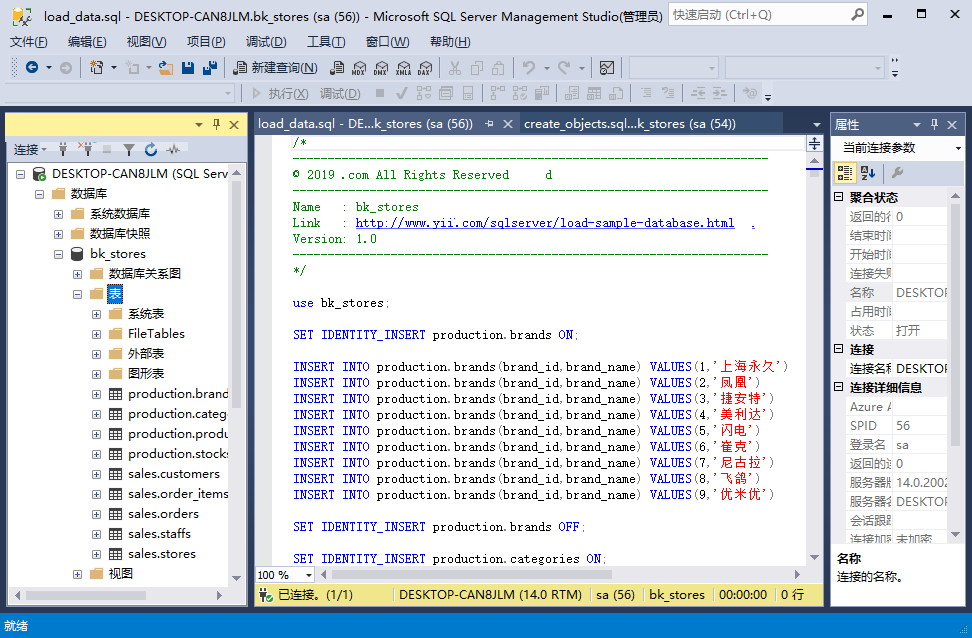Click the Parse checkmark icon
This screenshot has width=972, height=638.
[x=402, y=93]
